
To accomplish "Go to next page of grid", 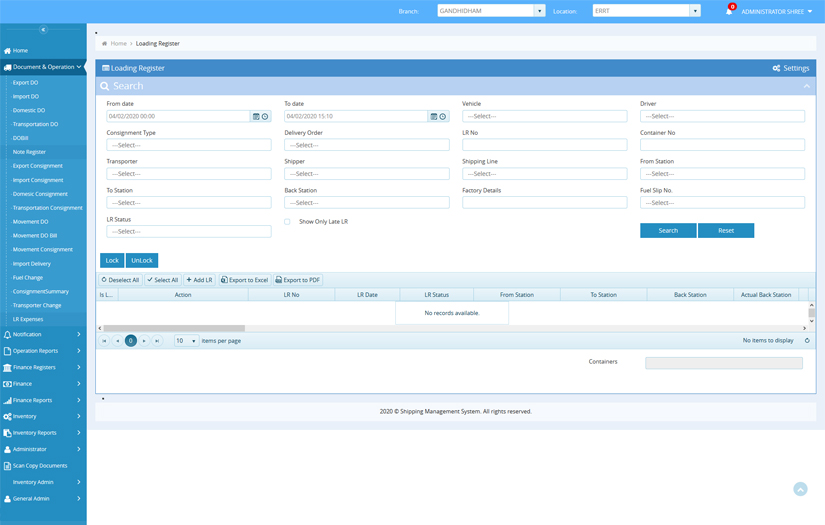I will pyautogui.click(x=144, y=341).
